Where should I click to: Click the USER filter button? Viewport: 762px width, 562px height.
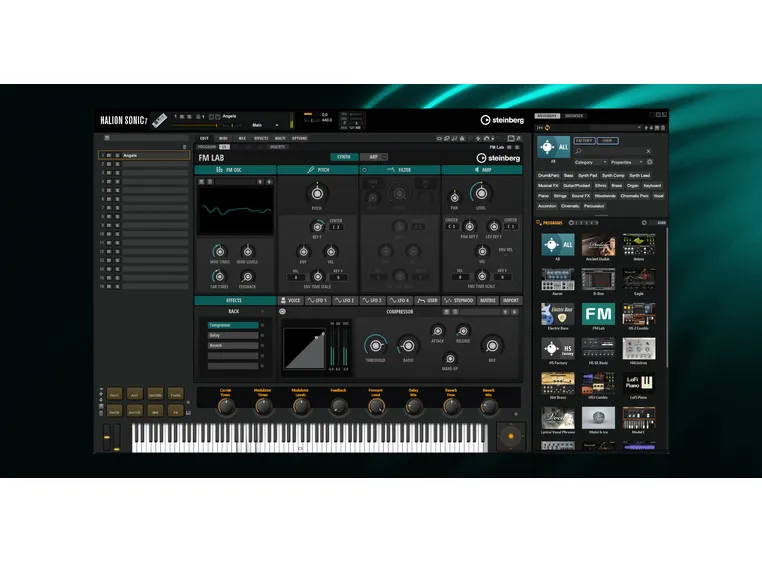pos(607,140)
